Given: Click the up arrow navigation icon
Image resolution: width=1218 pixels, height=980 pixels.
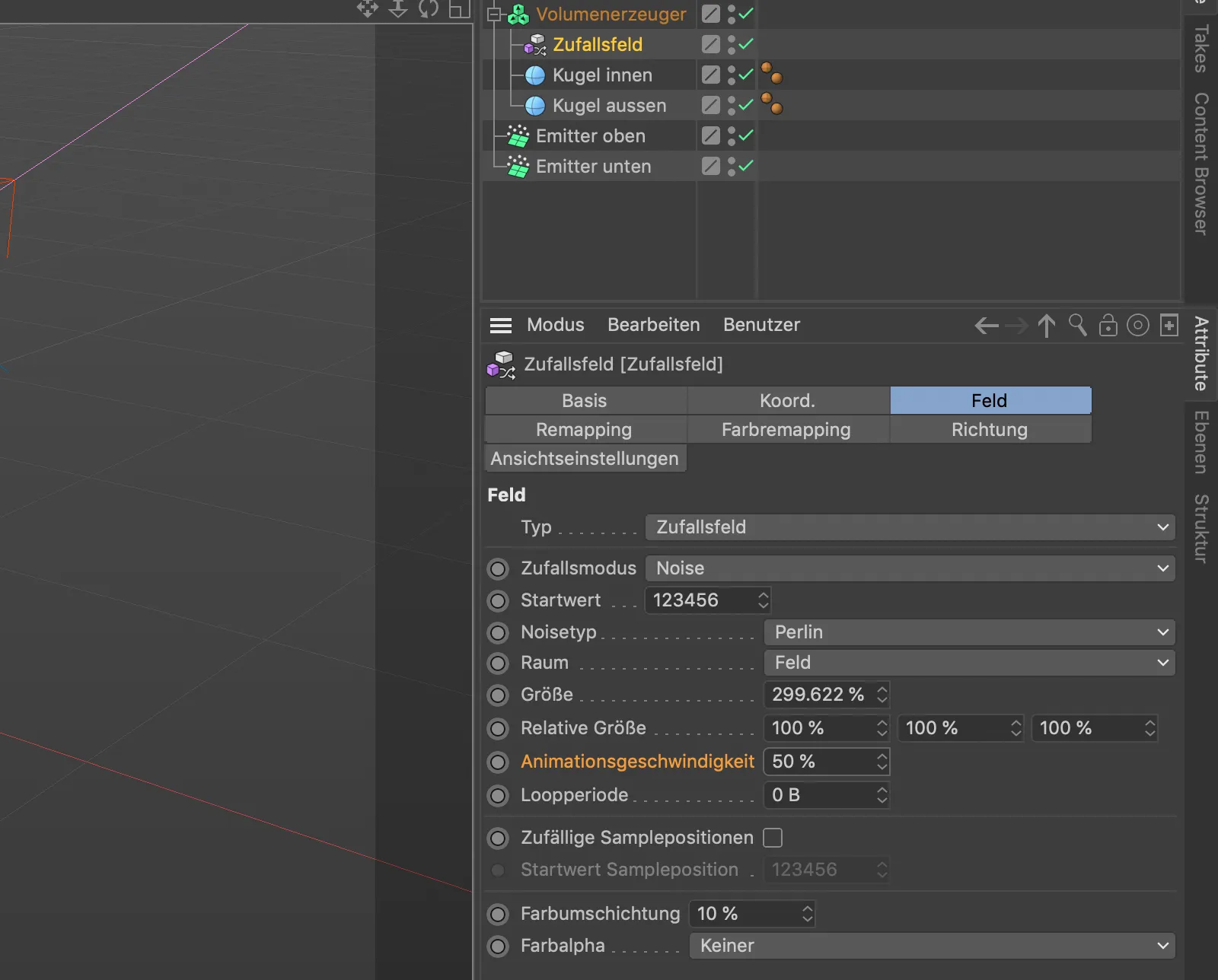Looking at the screenshot, I should click(1047, 326).
